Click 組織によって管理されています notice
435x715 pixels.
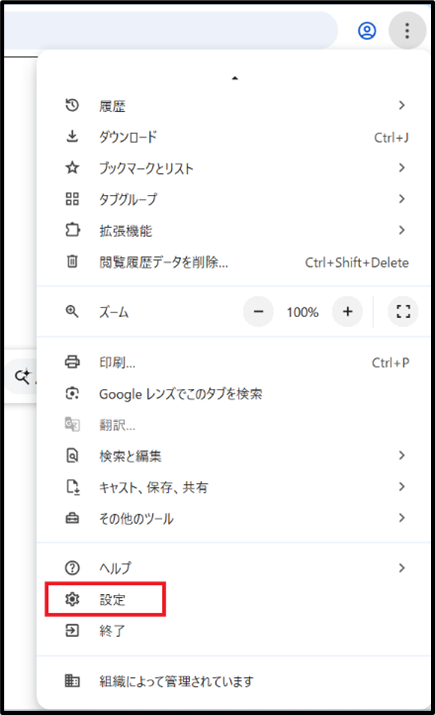pyautogui.click(x=233, y=681)
